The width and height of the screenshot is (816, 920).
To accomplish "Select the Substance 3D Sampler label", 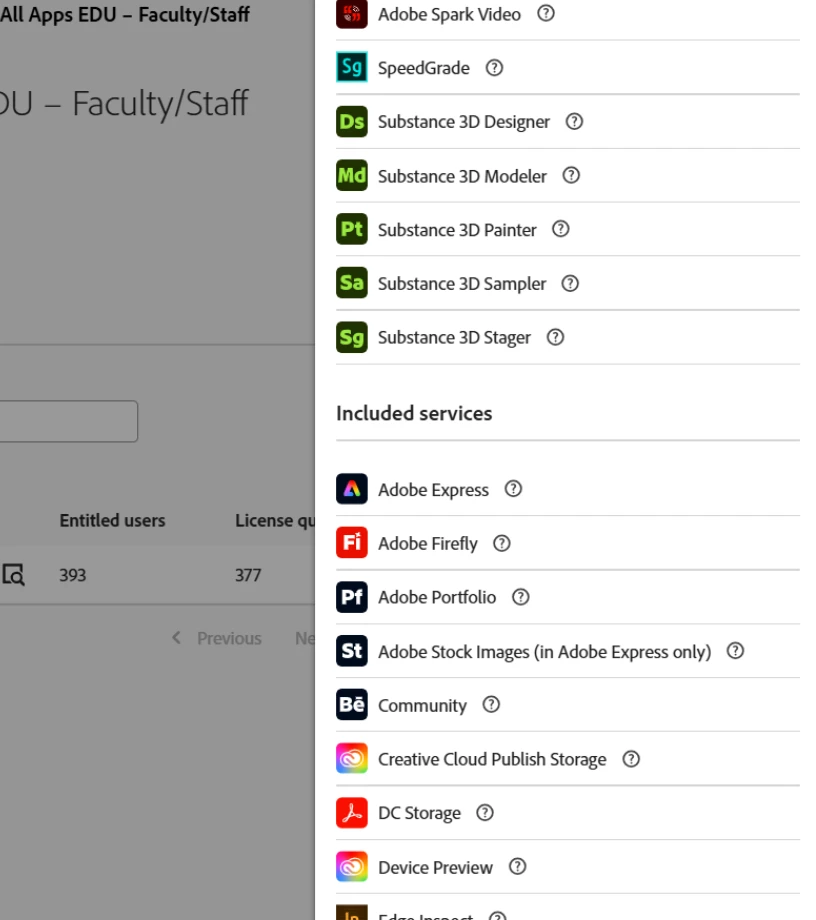I will tap(462, 284).
